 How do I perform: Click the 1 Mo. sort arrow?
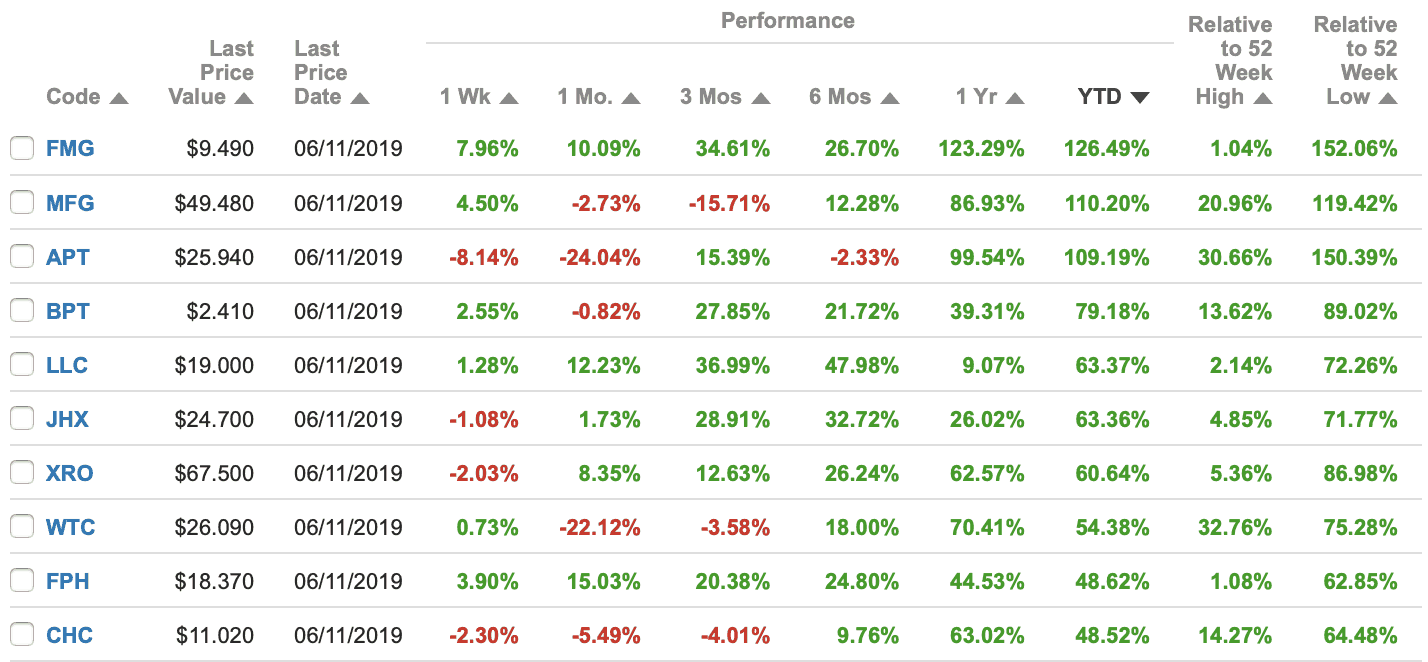[x=630, y=98]
